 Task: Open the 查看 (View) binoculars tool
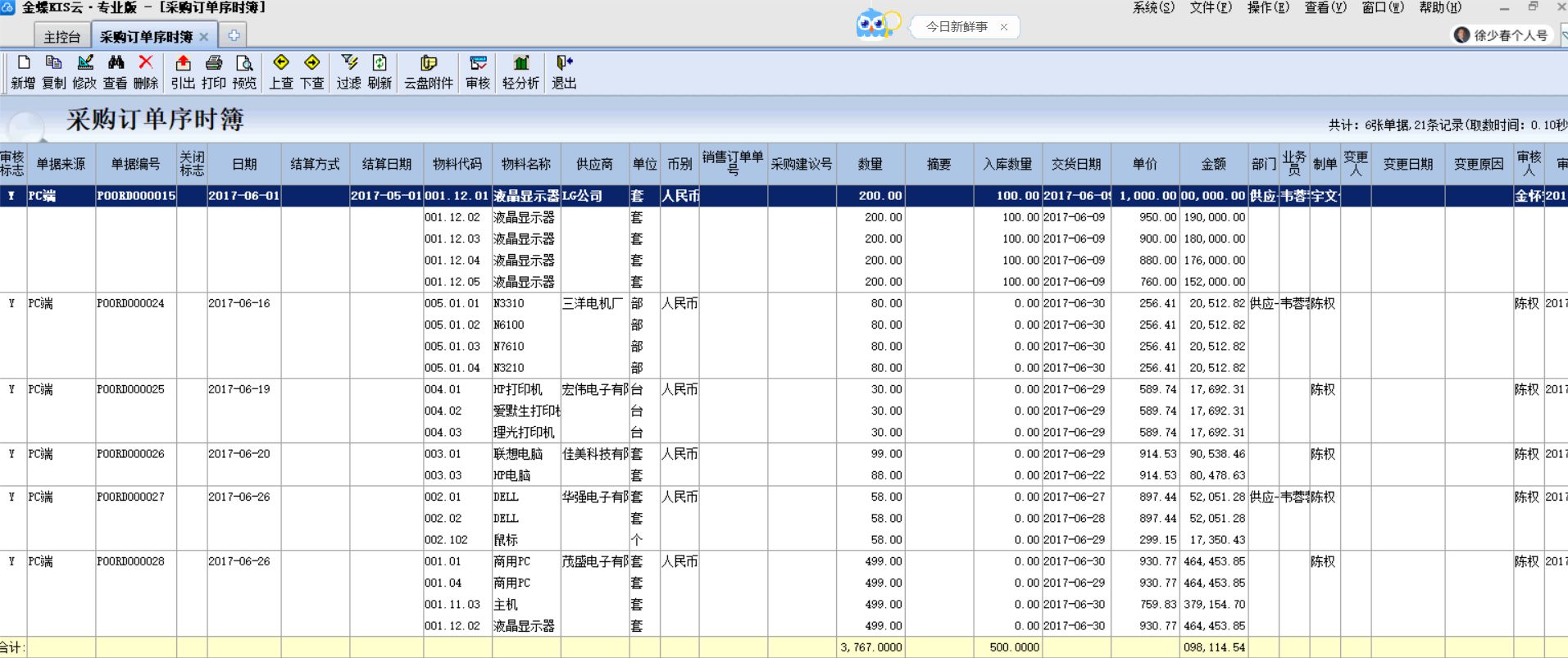[x=115, y=72]
